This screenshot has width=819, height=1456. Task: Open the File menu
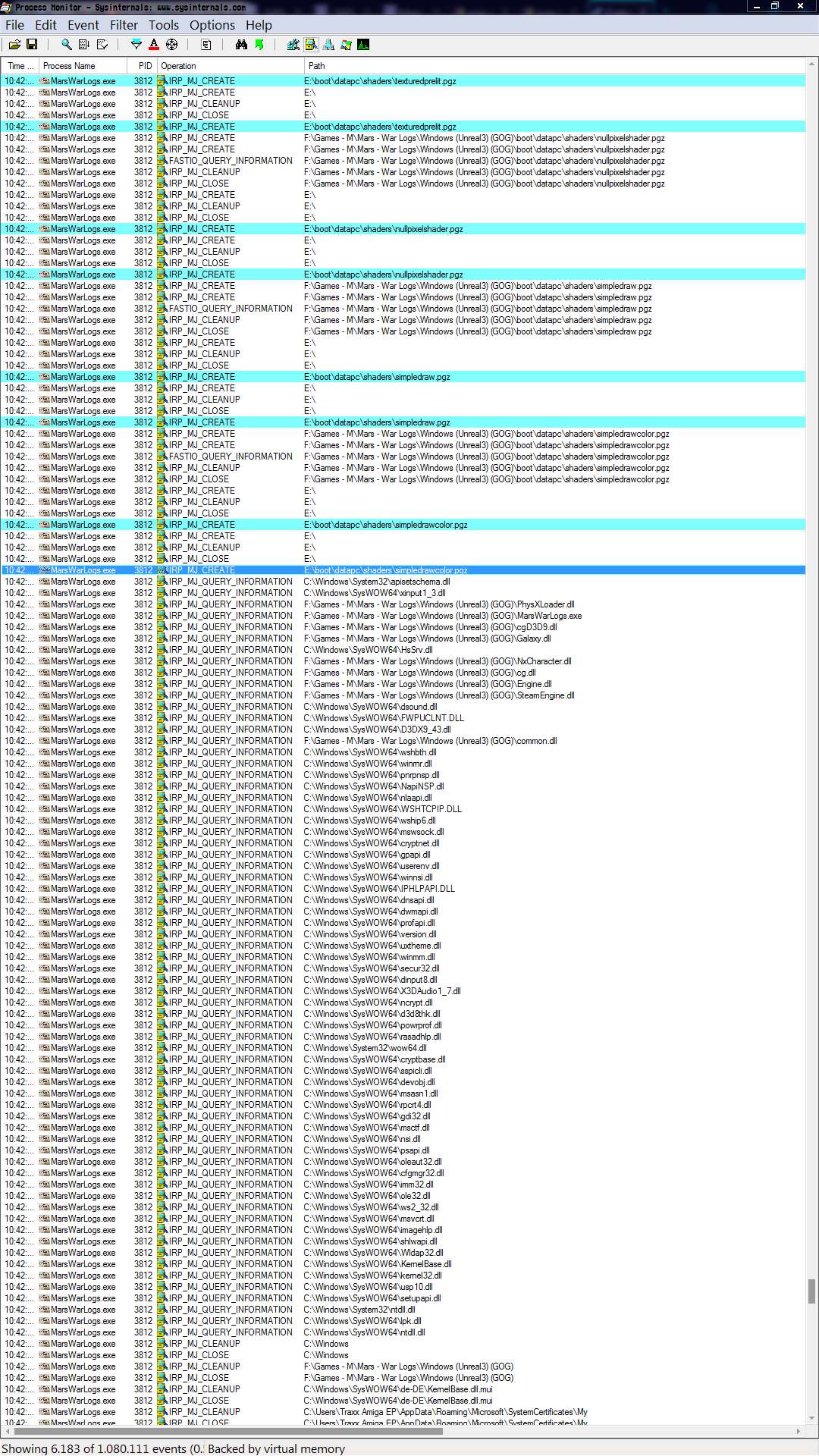click(x=15, y=25)
